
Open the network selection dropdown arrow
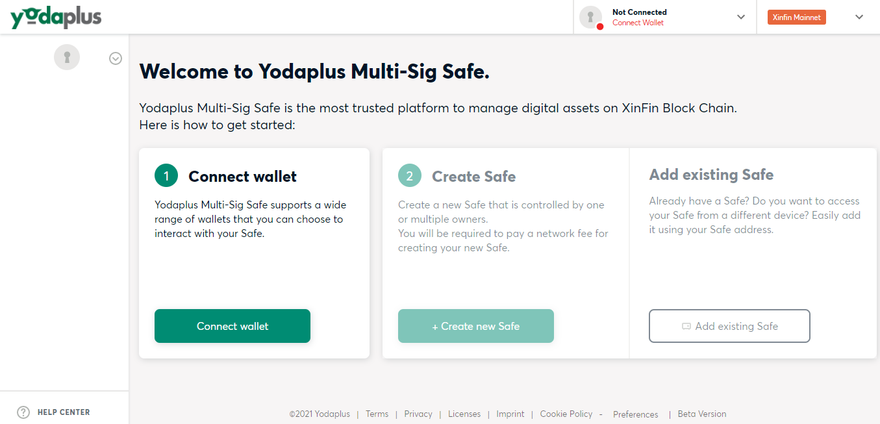[x=859, y=17]
